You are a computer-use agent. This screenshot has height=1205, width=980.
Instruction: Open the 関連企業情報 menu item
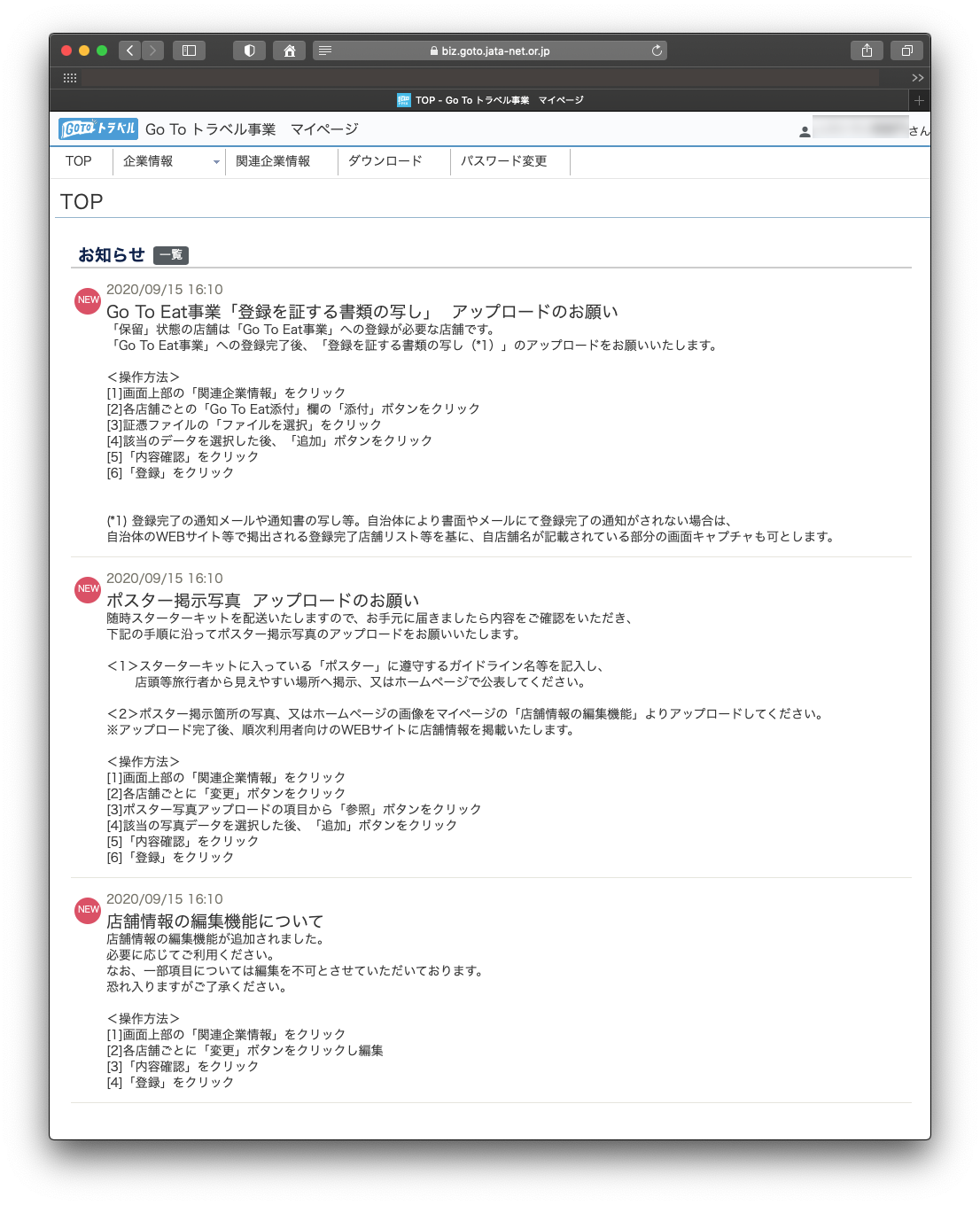[x=273, y=161]
